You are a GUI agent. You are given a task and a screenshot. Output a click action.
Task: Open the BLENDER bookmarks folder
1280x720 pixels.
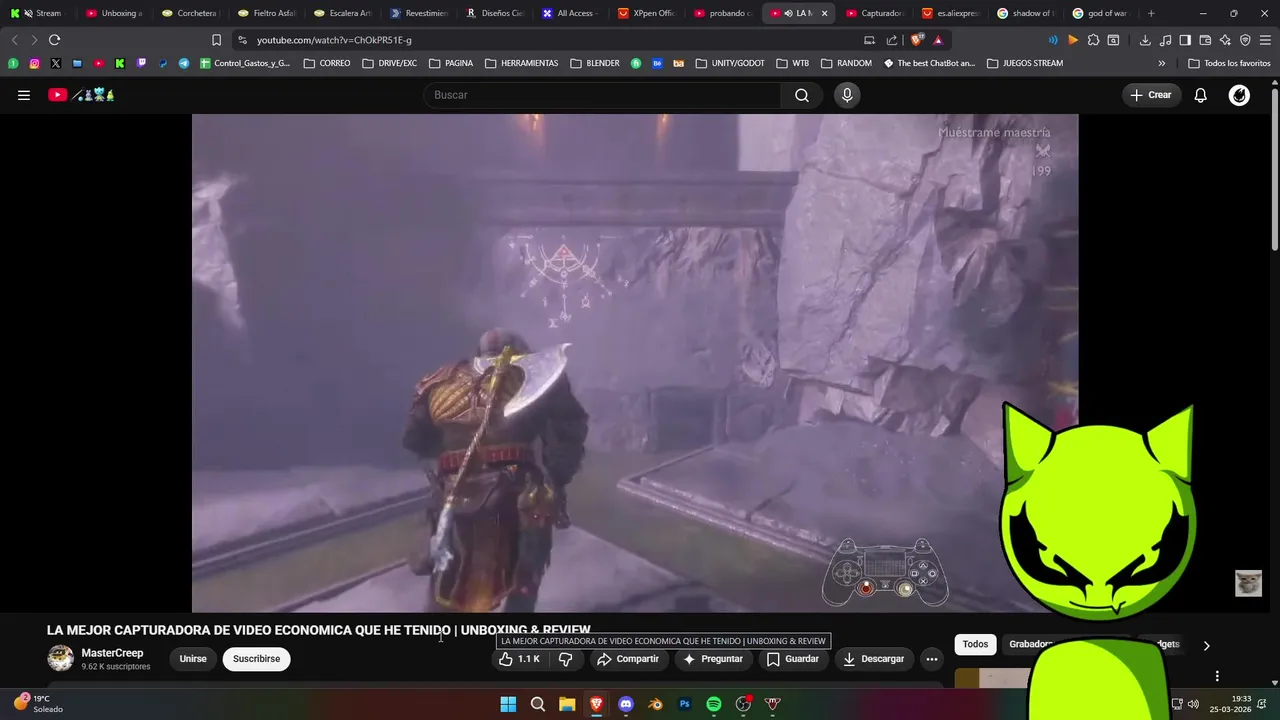click(x=594, y=63)
